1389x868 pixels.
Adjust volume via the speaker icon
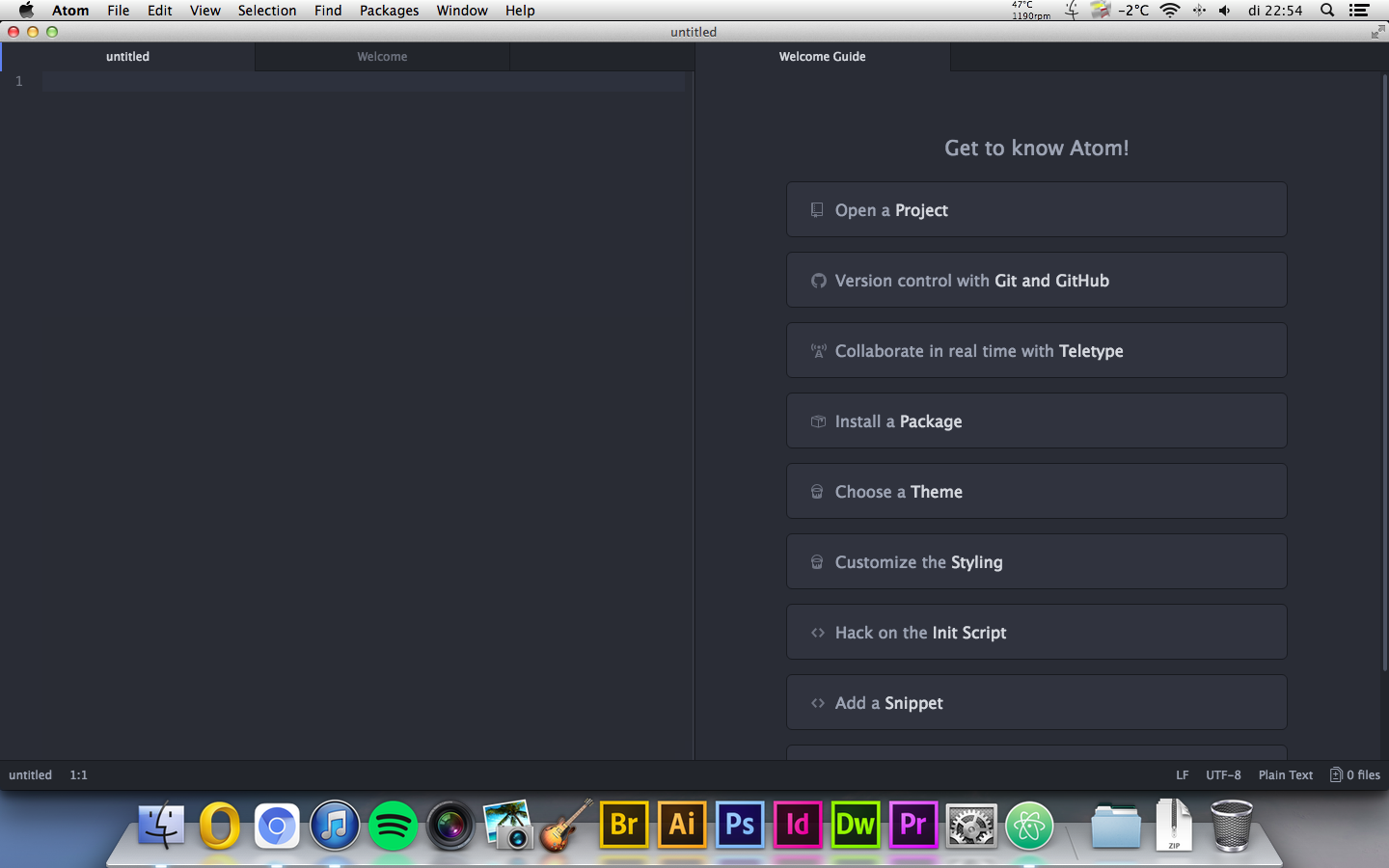(x=1225, y=11)
